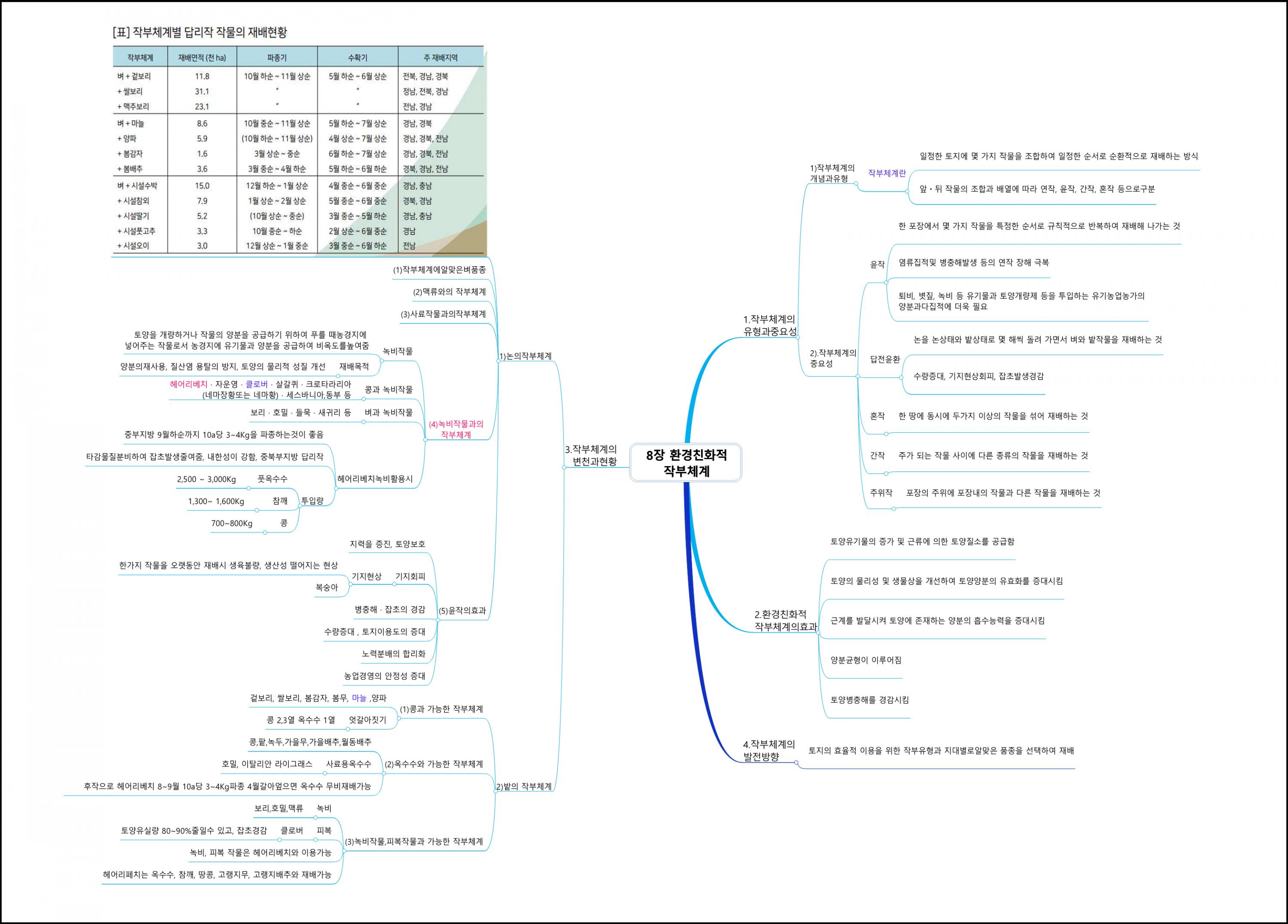
Task: Click the value 2,500 ~ 3,000Kg
Action: pos(206,479)
